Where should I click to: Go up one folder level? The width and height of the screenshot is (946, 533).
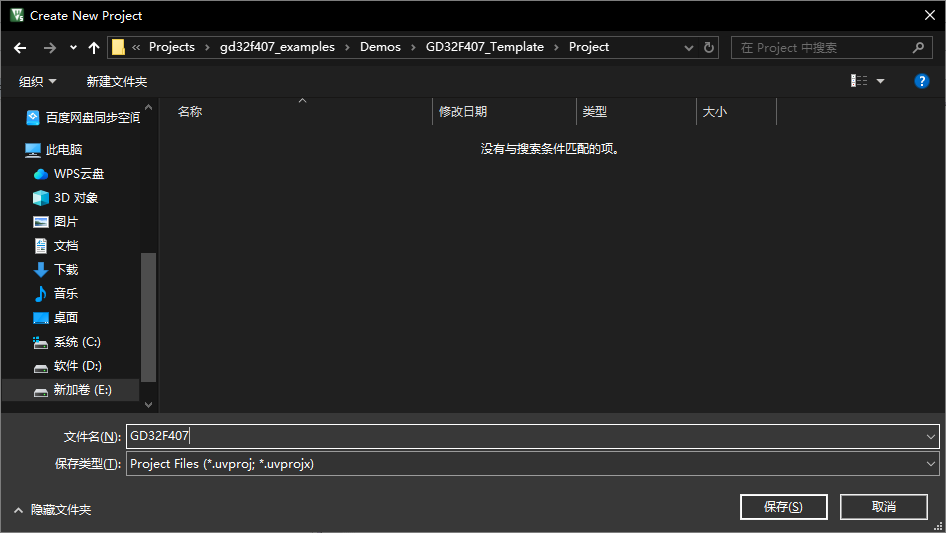click(x=94, y=48)
